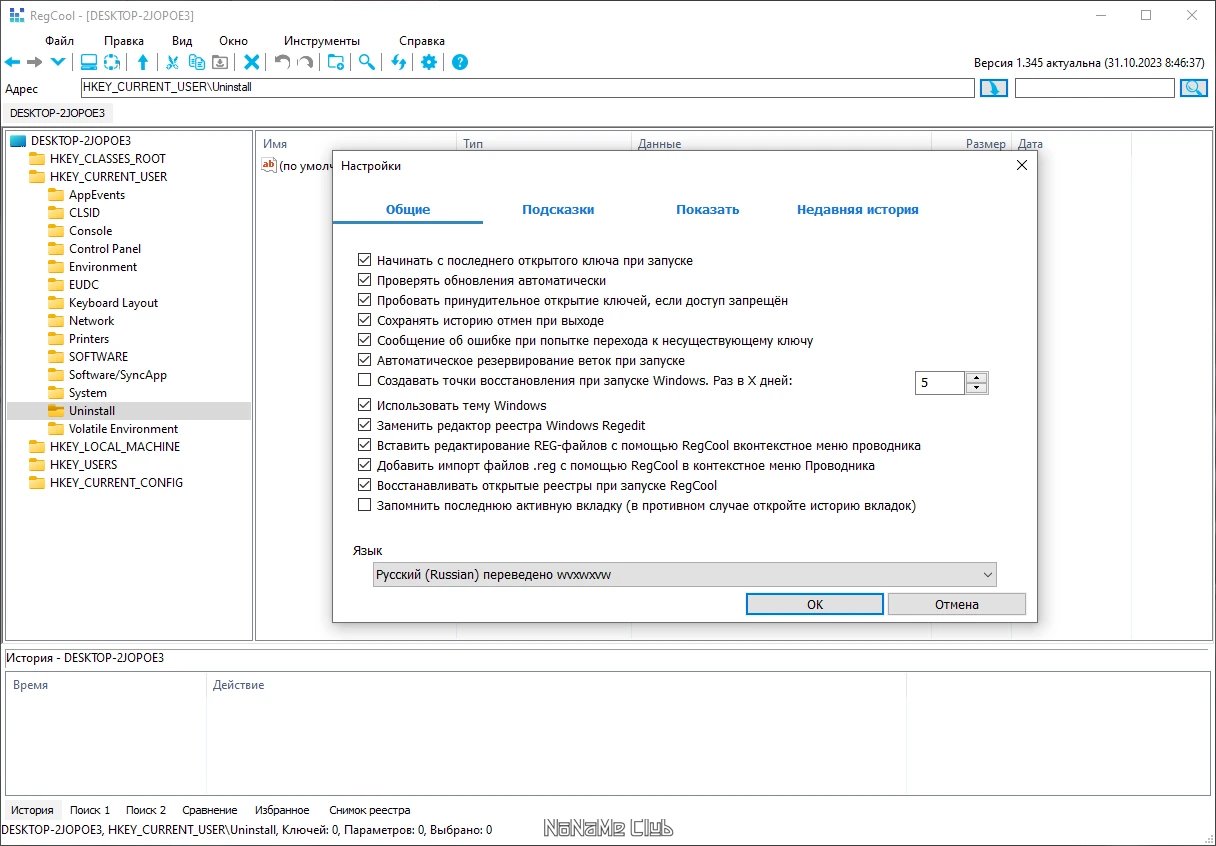1216x846 pixels.
Task: Enable 'Запомнить последнюю активную вкладку' checkbox
Action: 364,505
